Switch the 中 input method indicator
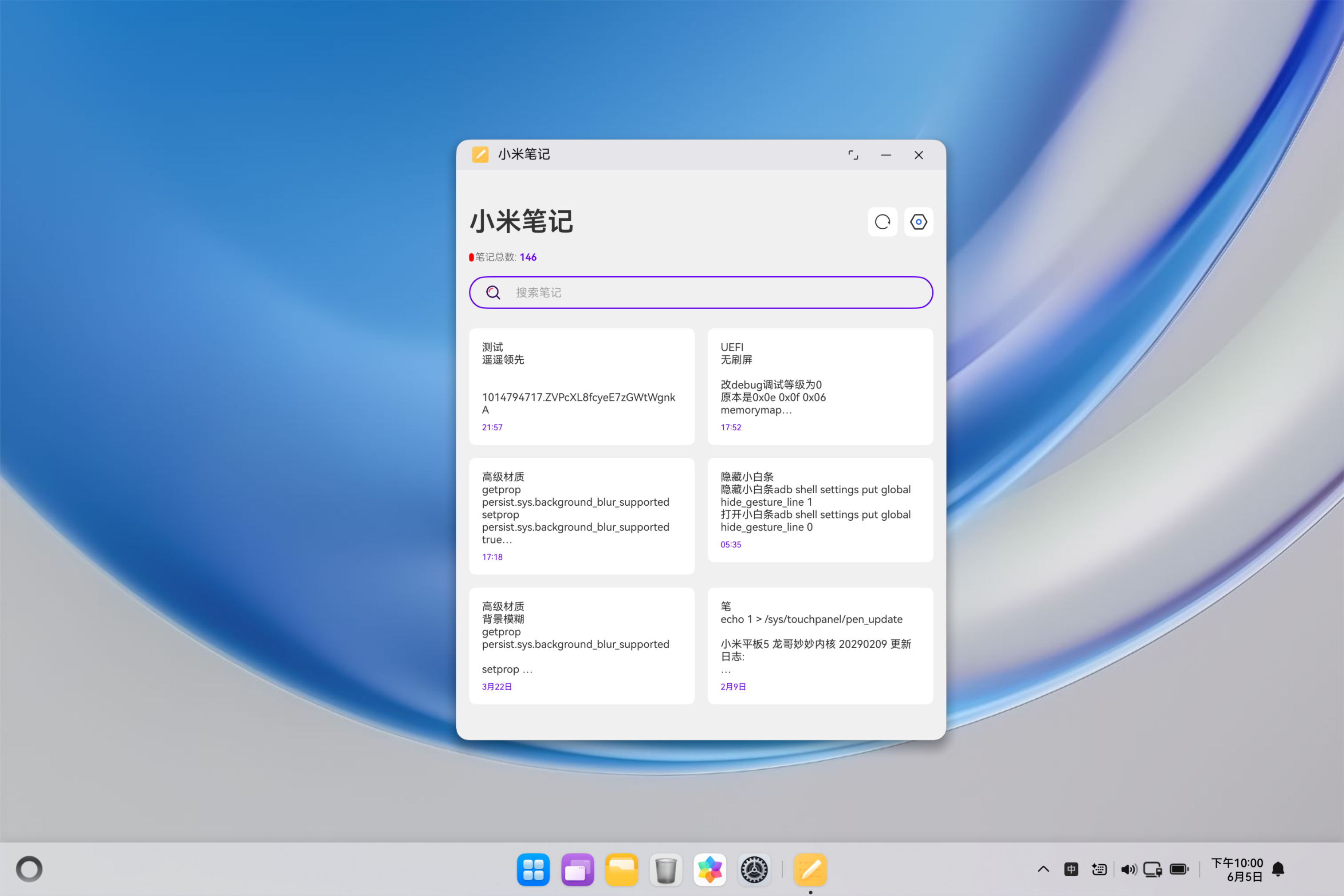The image size is (1344, 896). [1071, 869]
